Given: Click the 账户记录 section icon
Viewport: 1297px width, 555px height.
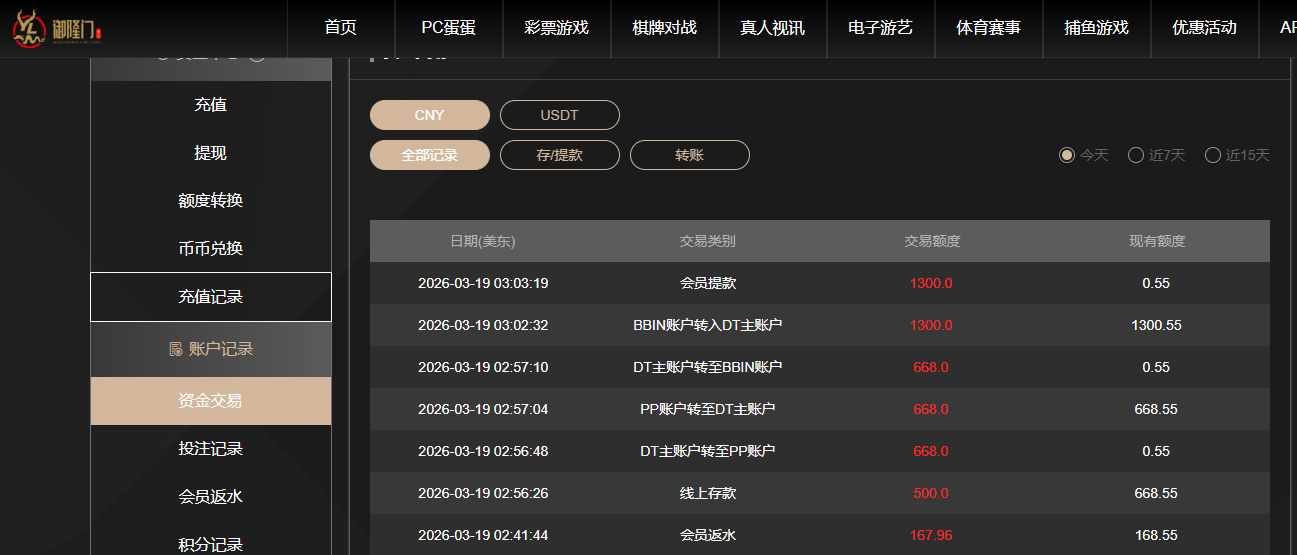Looking at the screenshot, I should click(176, 349).
